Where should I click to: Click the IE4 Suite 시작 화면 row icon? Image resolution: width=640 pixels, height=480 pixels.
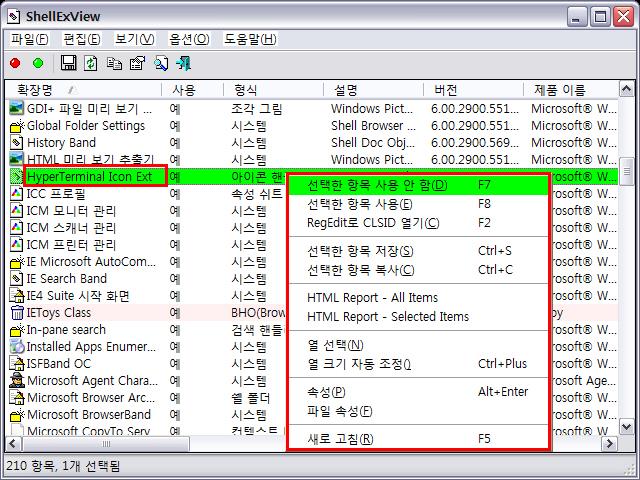[16, 296]
